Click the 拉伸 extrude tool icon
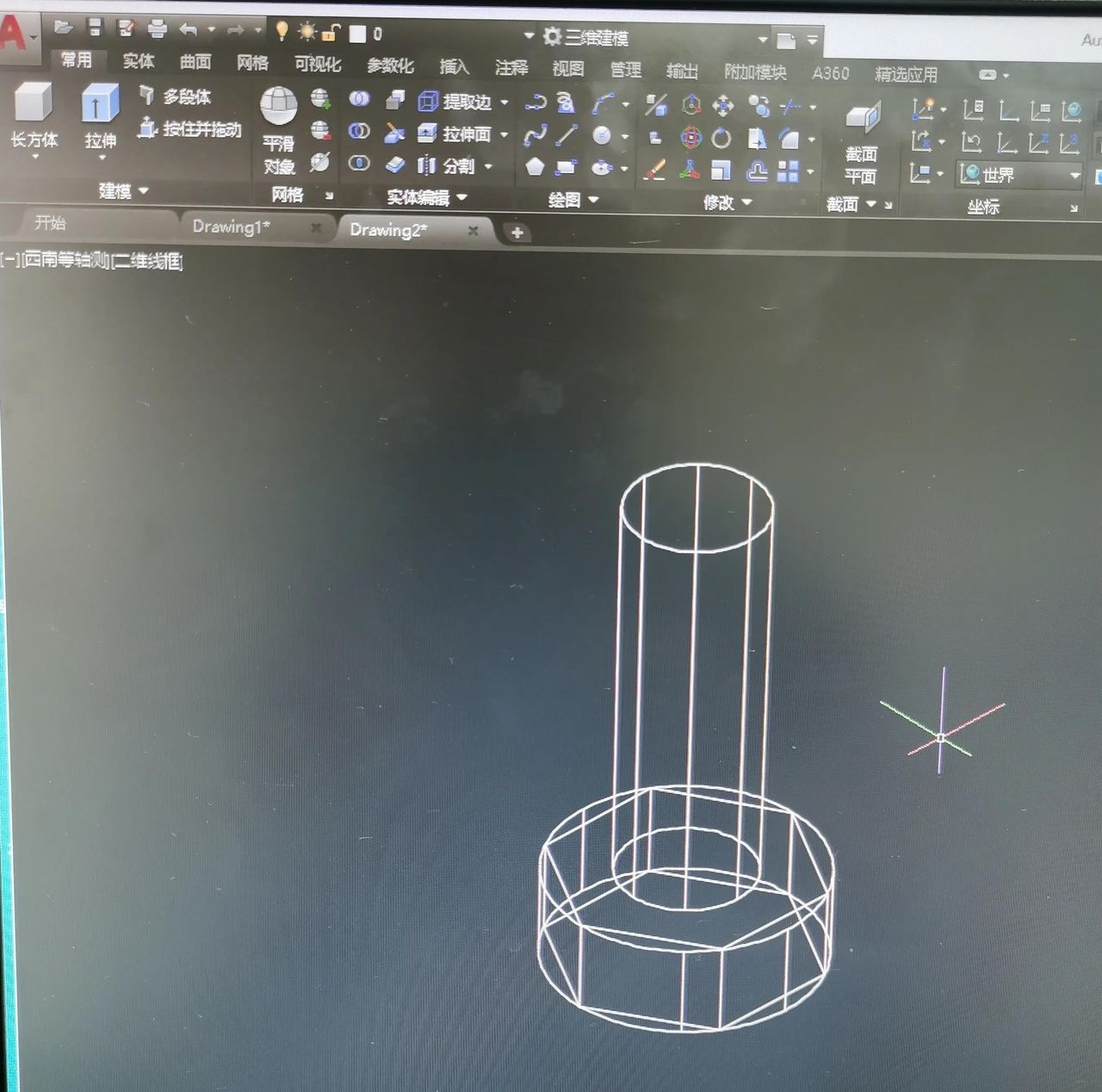 100,105
